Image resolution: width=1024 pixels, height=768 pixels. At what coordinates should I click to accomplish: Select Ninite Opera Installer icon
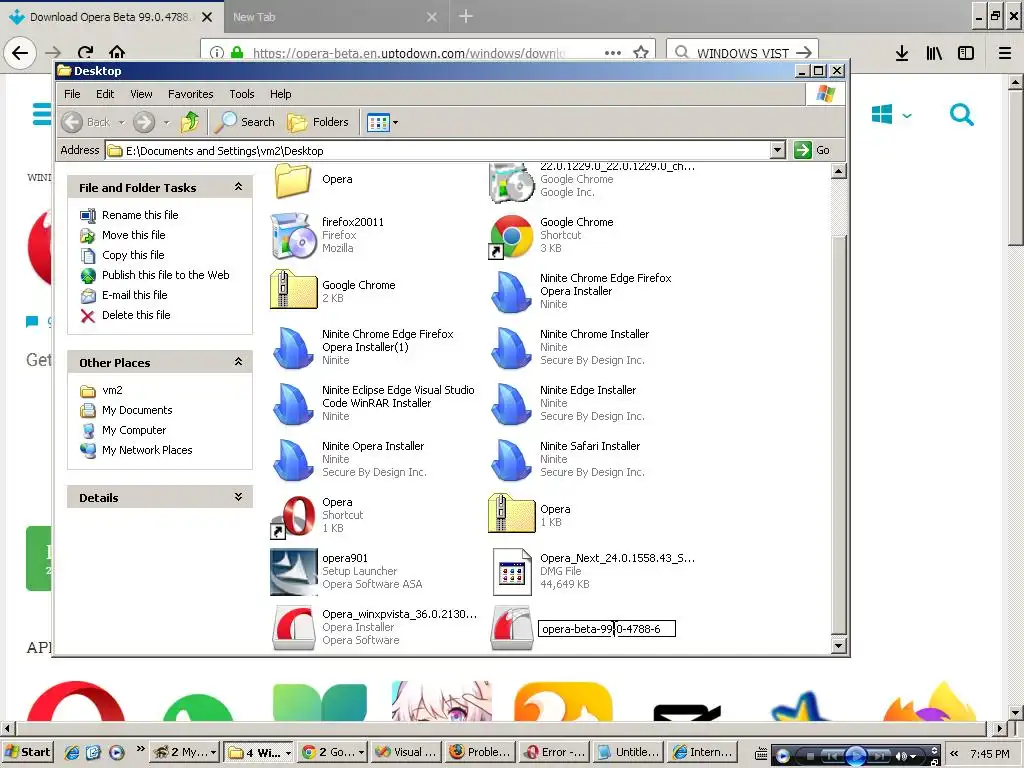(294, 460)
